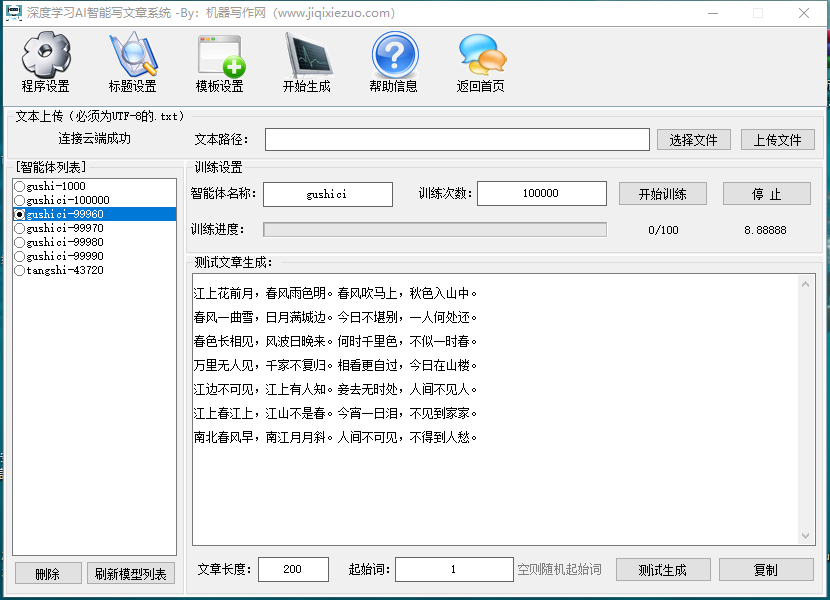This screenshot has height=600, width=830.
Task: Start training with 开始训练 button
Action: click(662, 194)
